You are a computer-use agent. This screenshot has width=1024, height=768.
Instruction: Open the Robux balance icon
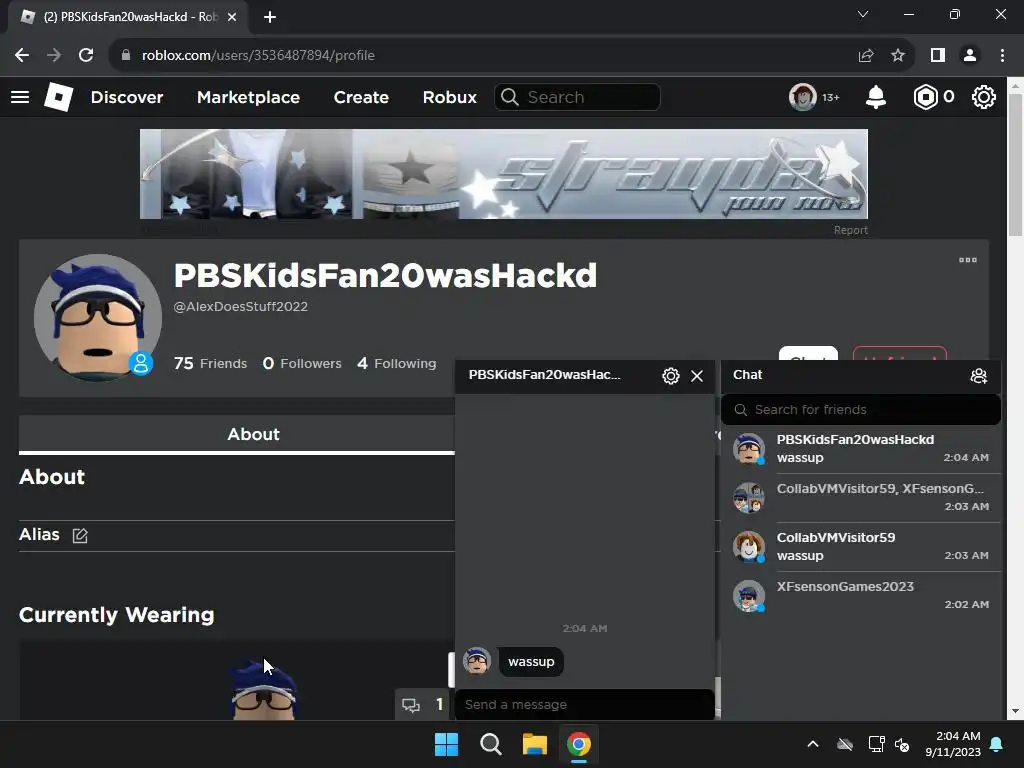(x=925, y=97)
